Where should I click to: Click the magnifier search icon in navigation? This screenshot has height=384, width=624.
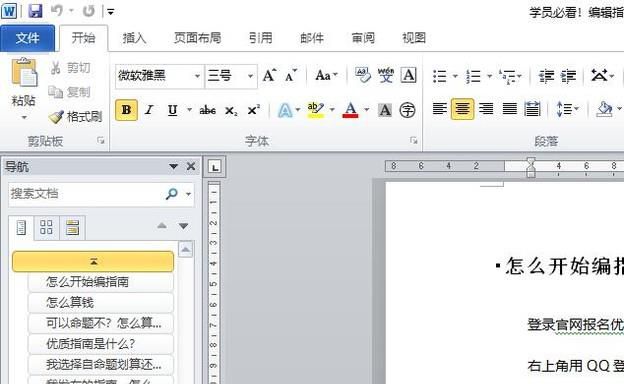point(172,194)
